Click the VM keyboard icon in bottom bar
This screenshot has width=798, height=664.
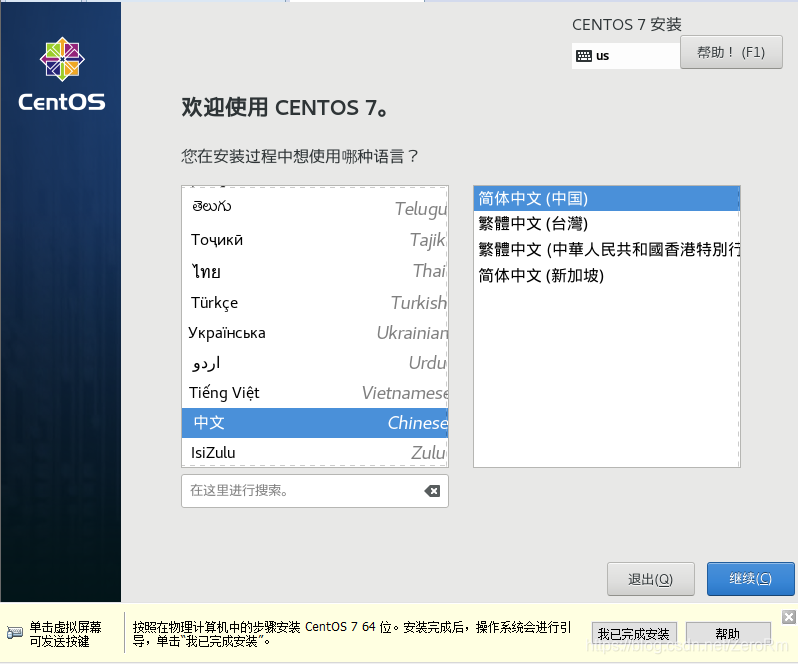[x=15, y=633]
